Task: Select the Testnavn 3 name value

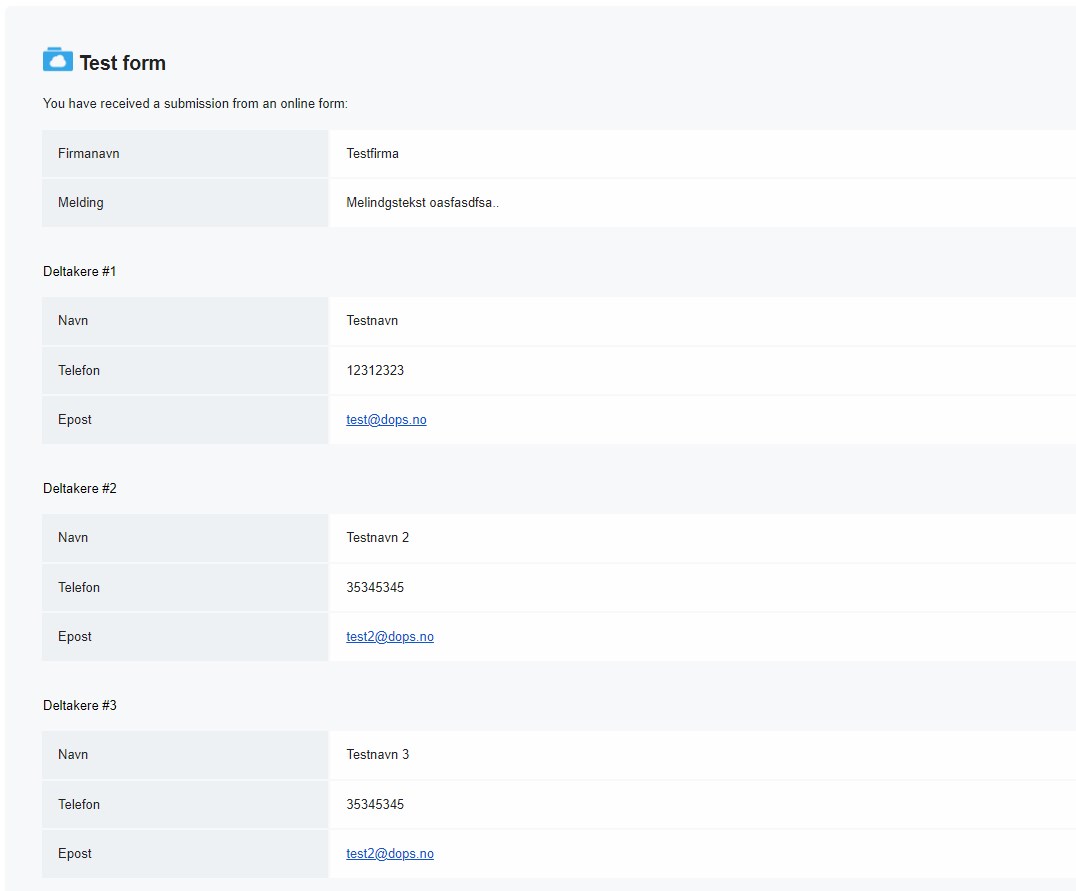Action: pos(378,755)
